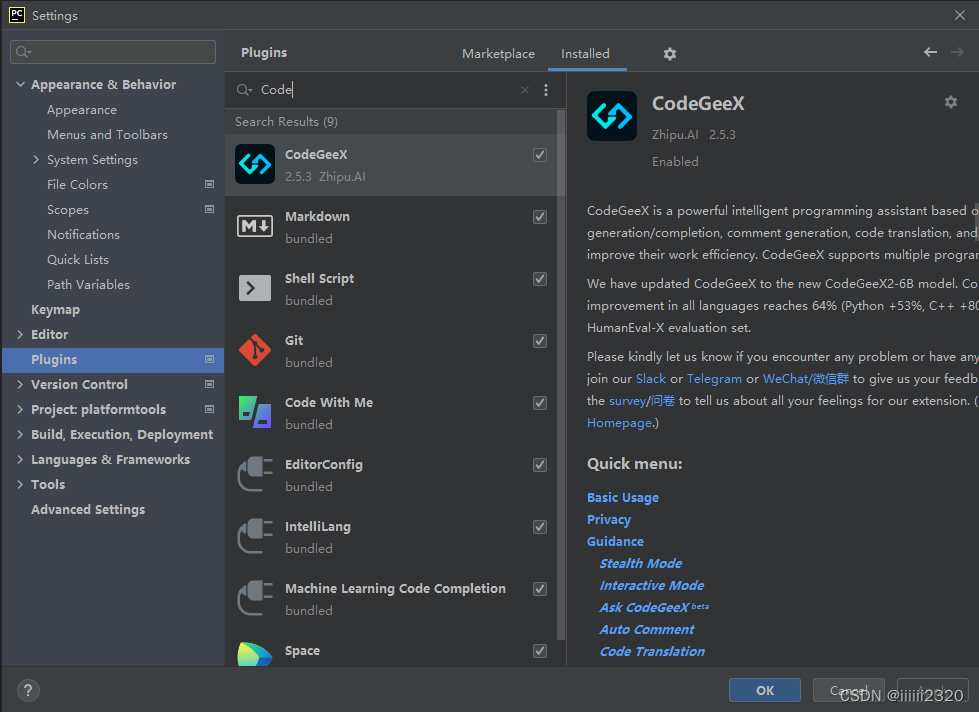Open the help question mark button
The height and width of the screenshot is (712, 979).
point(27,690)
